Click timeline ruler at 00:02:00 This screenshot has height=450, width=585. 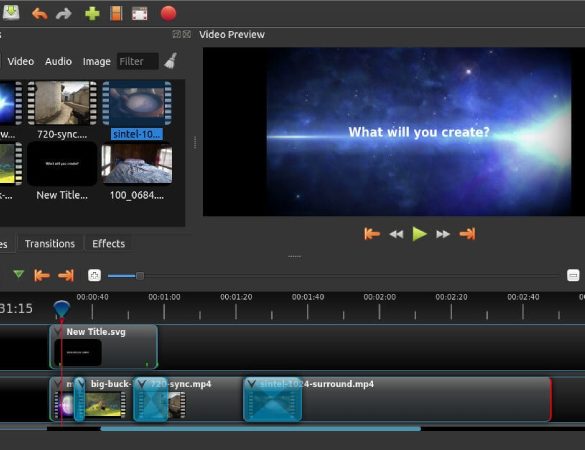pyautogui.click(x=379, y=297)
